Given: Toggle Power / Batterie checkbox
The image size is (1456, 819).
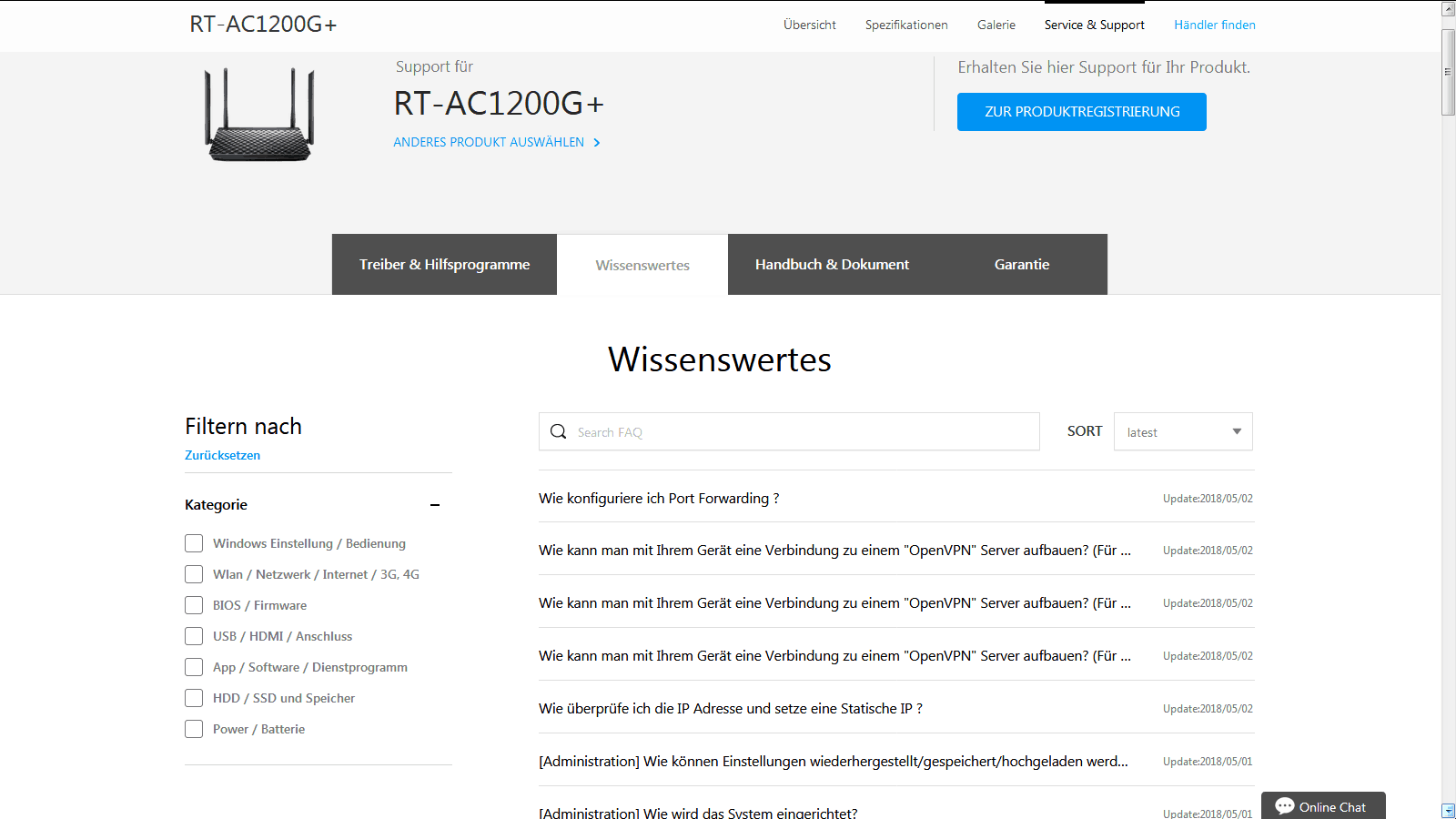Looking at the screenshot, I should 194,729.
